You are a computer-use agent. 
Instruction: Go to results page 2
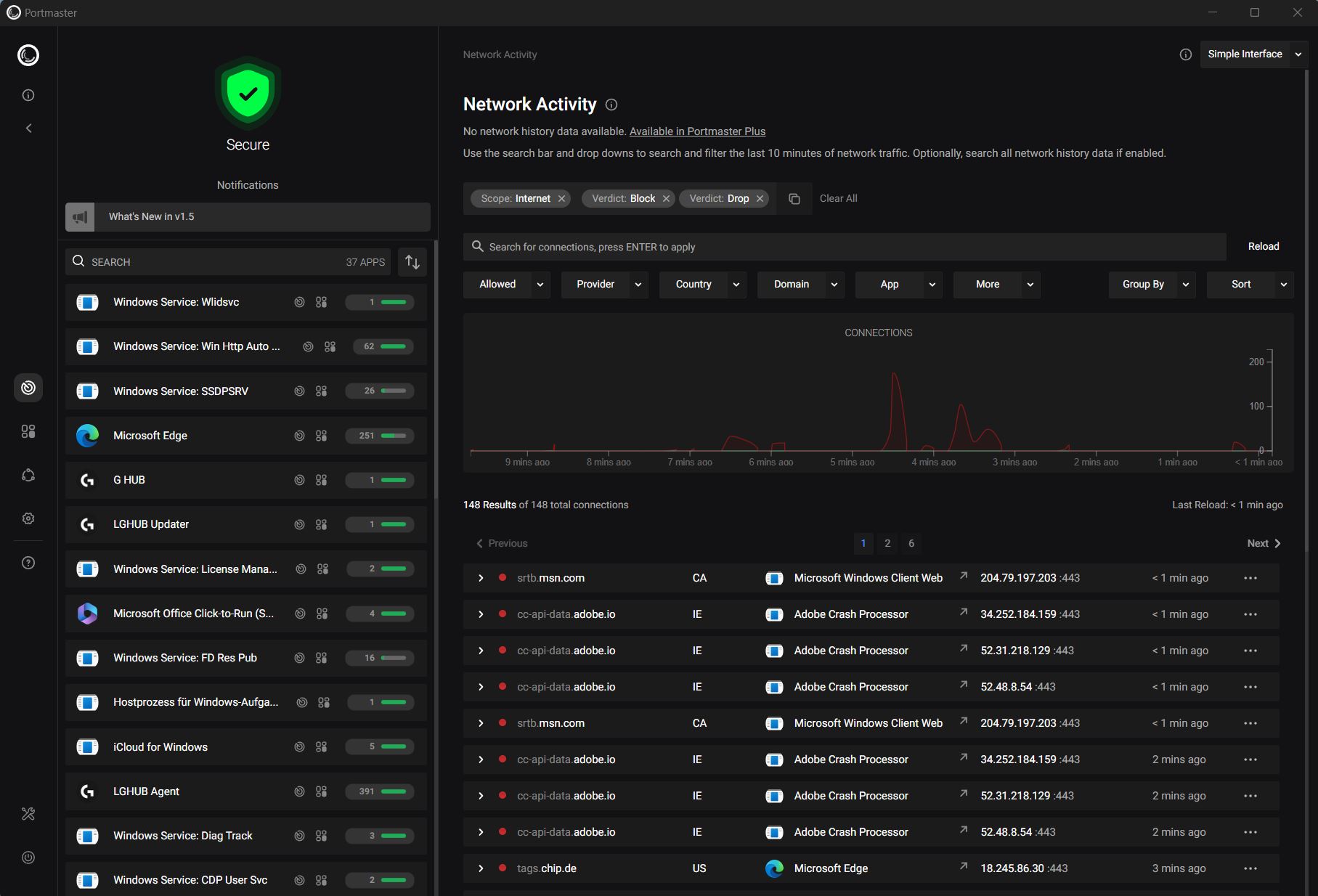(x=887, y=543)
